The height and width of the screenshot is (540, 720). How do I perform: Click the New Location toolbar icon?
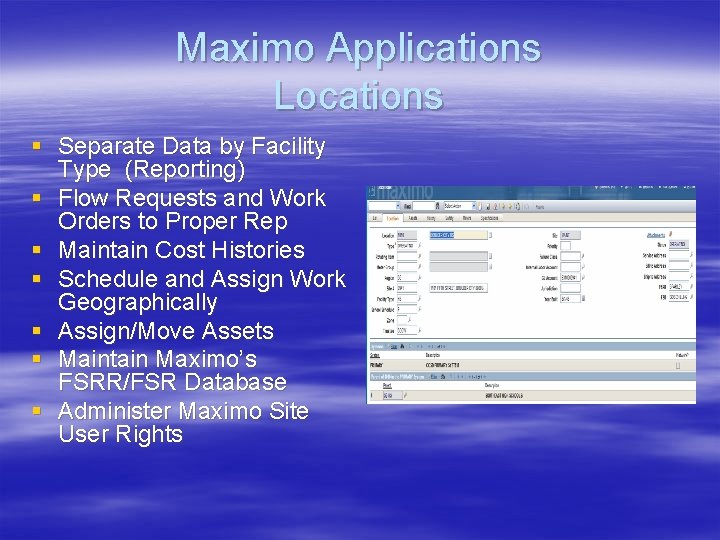[x=480, y=206]
